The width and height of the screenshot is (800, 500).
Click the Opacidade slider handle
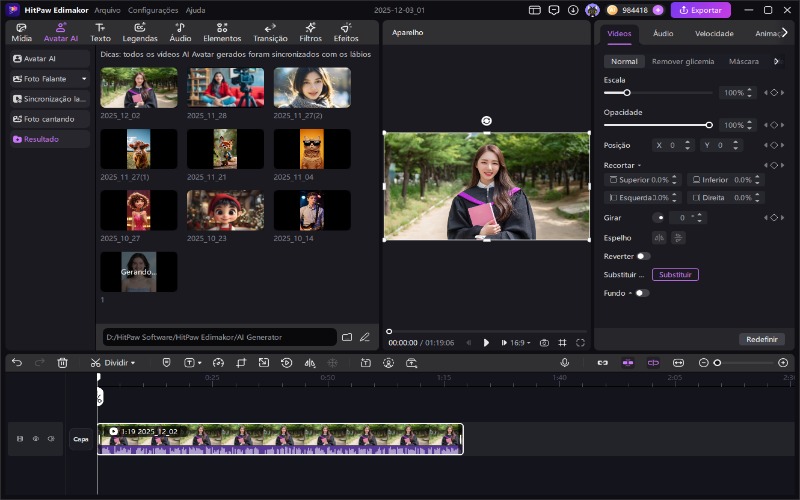coord(709,125)
